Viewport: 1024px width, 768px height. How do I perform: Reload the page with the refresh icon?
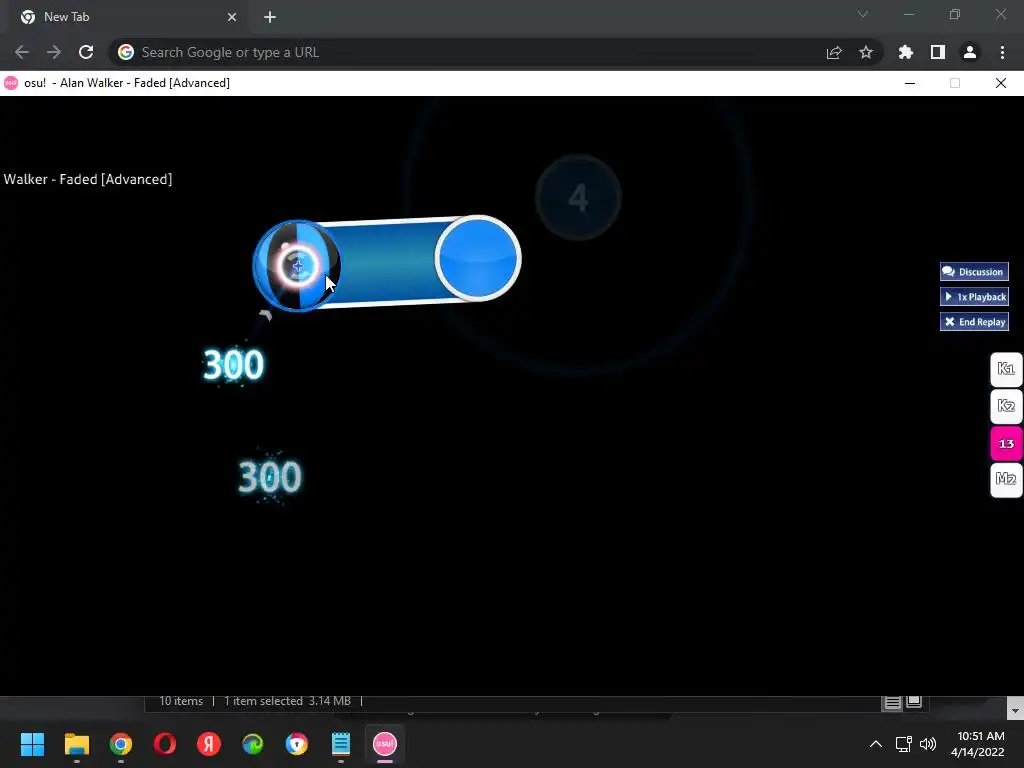[86, 52]
